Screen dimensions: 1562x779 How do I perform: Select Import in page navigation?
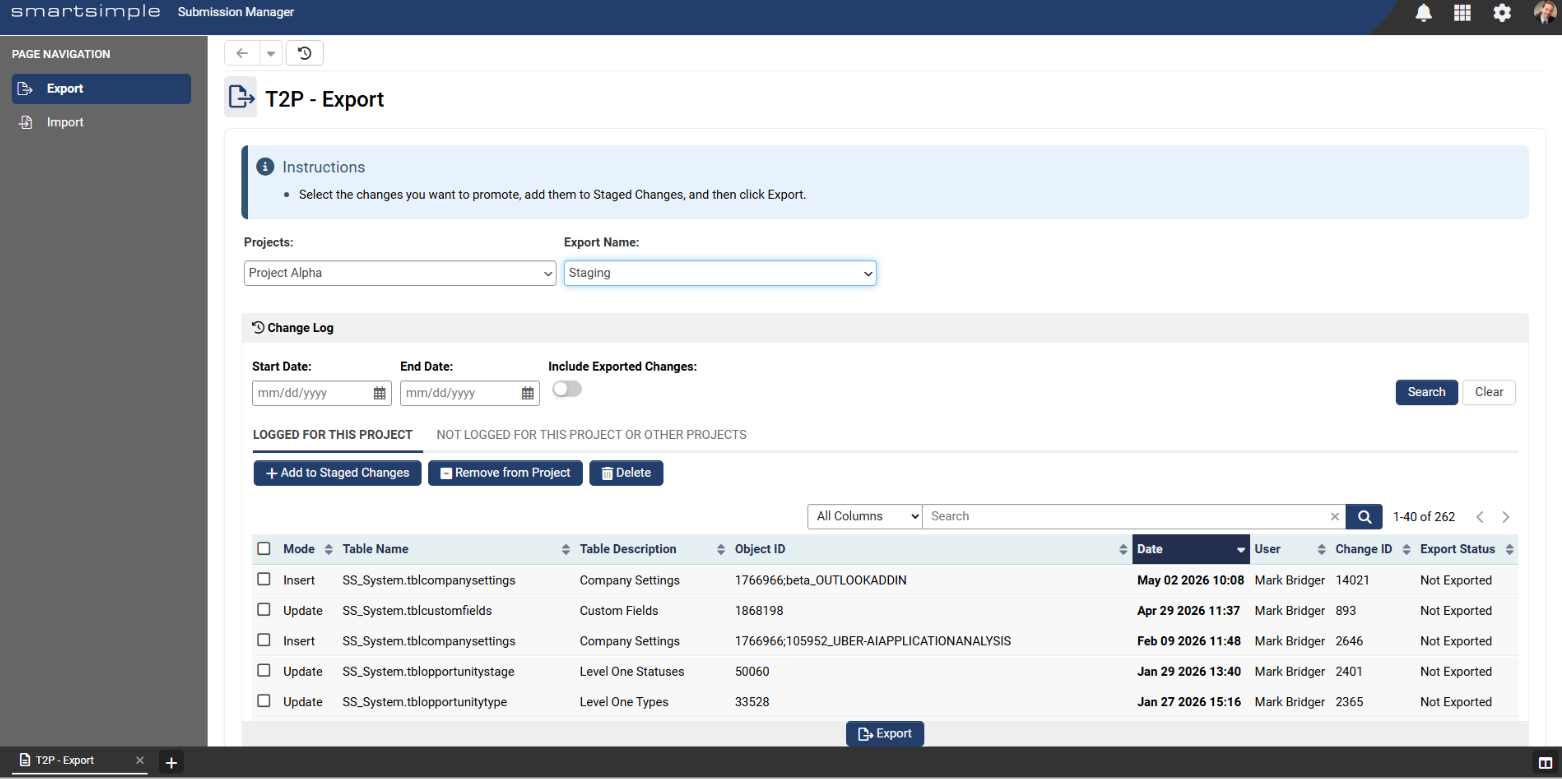pyautogui.click(x=101, y=123)
